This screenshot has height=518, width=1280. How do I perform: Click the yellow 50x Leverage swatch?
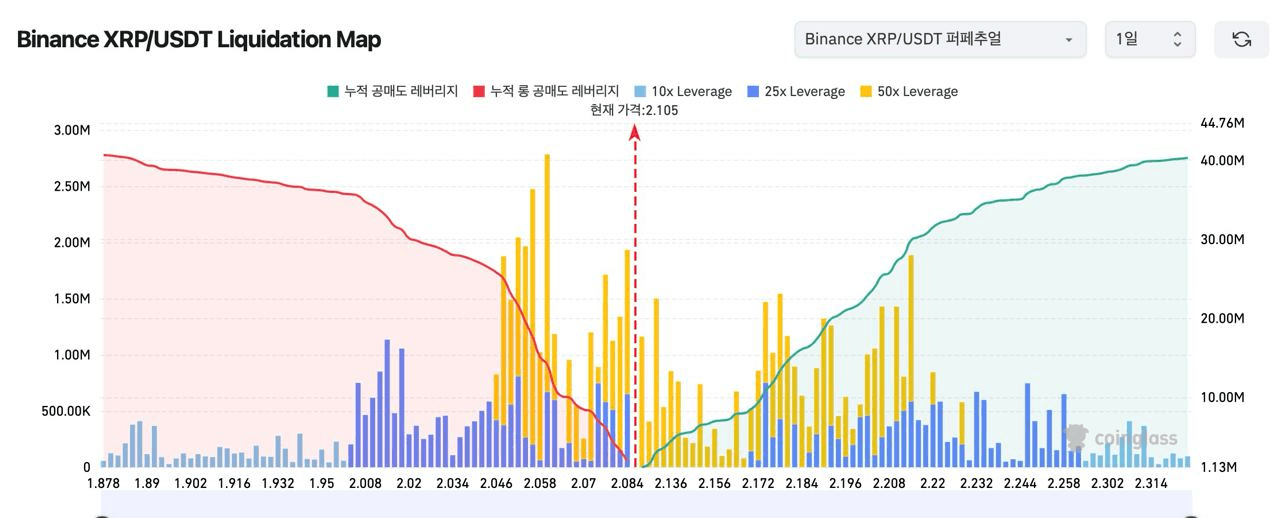click(867, 91)
